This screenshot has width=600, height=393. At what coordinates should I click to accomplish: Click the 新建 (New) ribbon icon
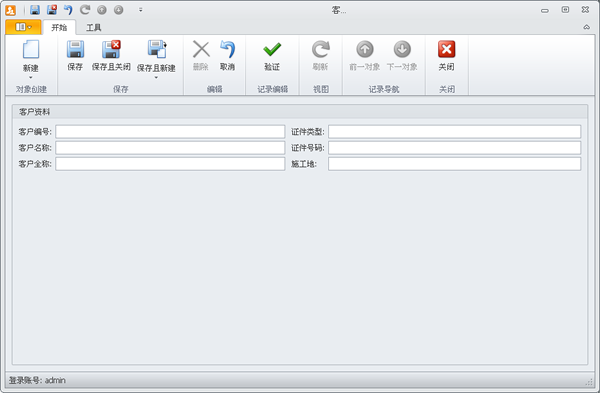click(x=31, y=50)
